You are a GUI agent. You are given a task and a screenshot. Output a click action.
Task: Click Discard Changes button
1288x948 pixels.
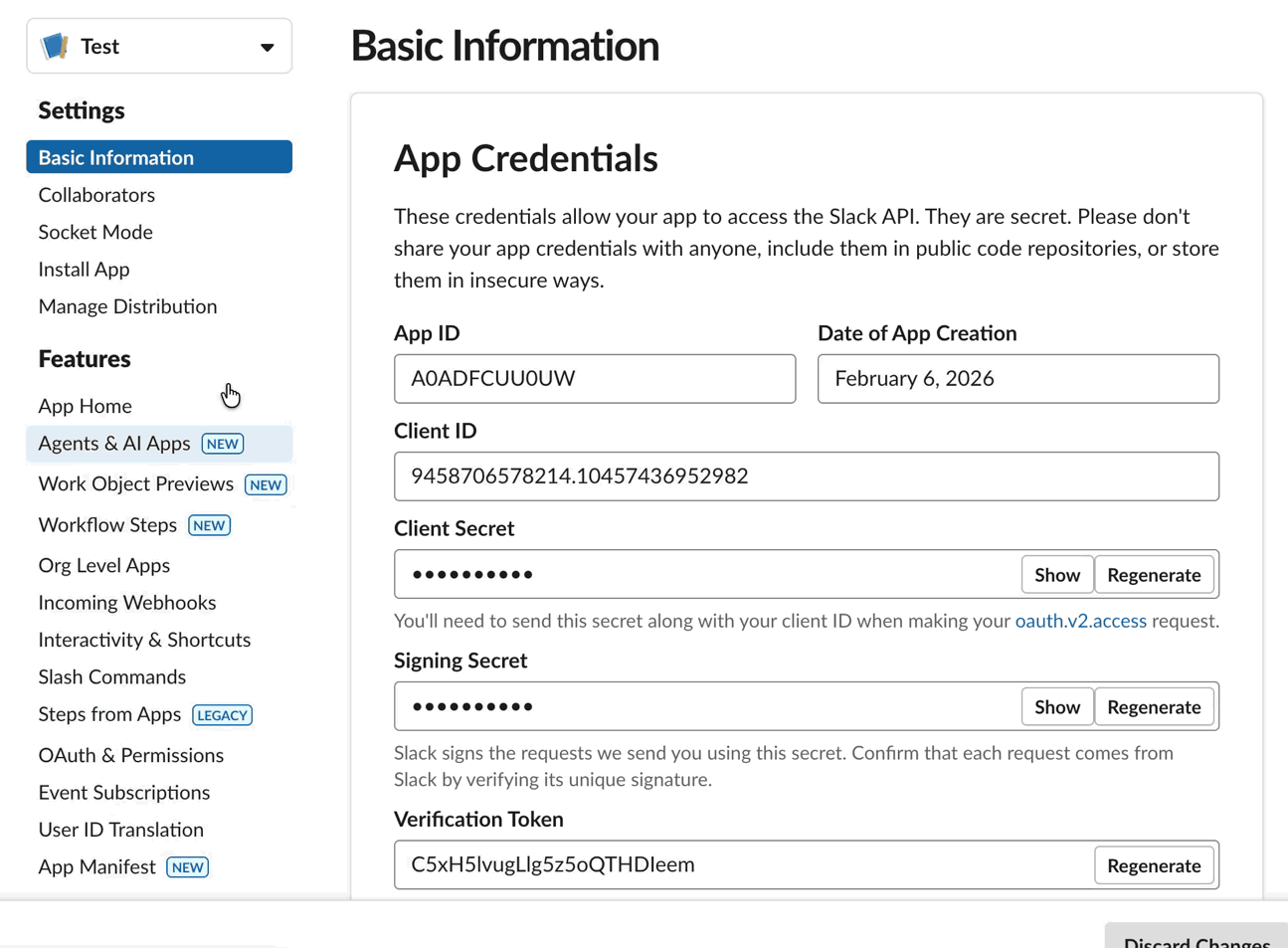[1196, 936]
